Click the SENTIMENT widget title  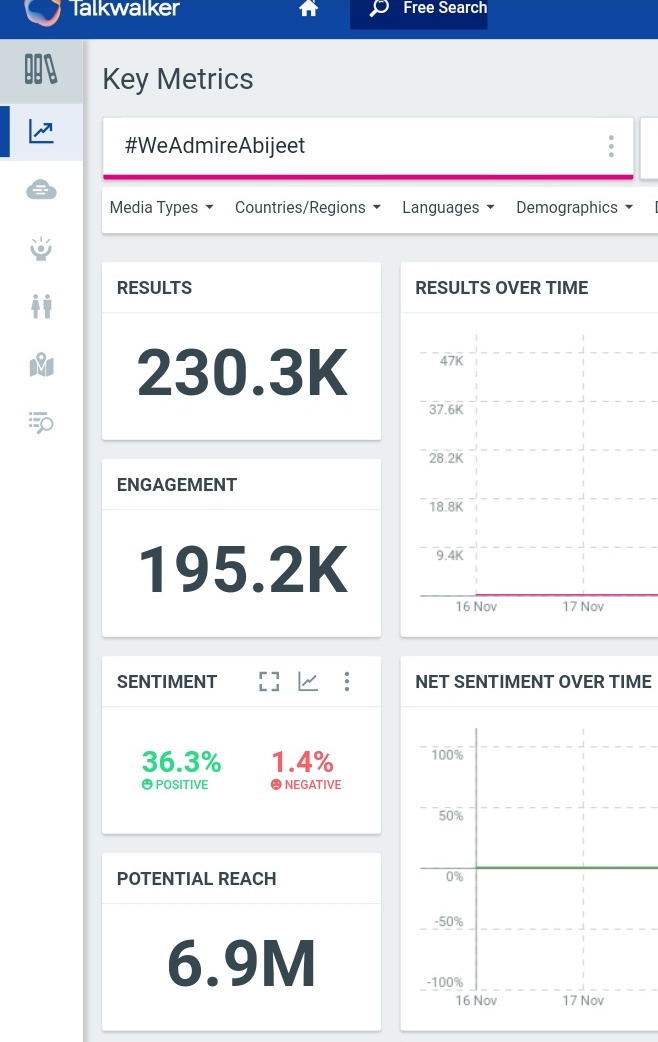(167, 682)
